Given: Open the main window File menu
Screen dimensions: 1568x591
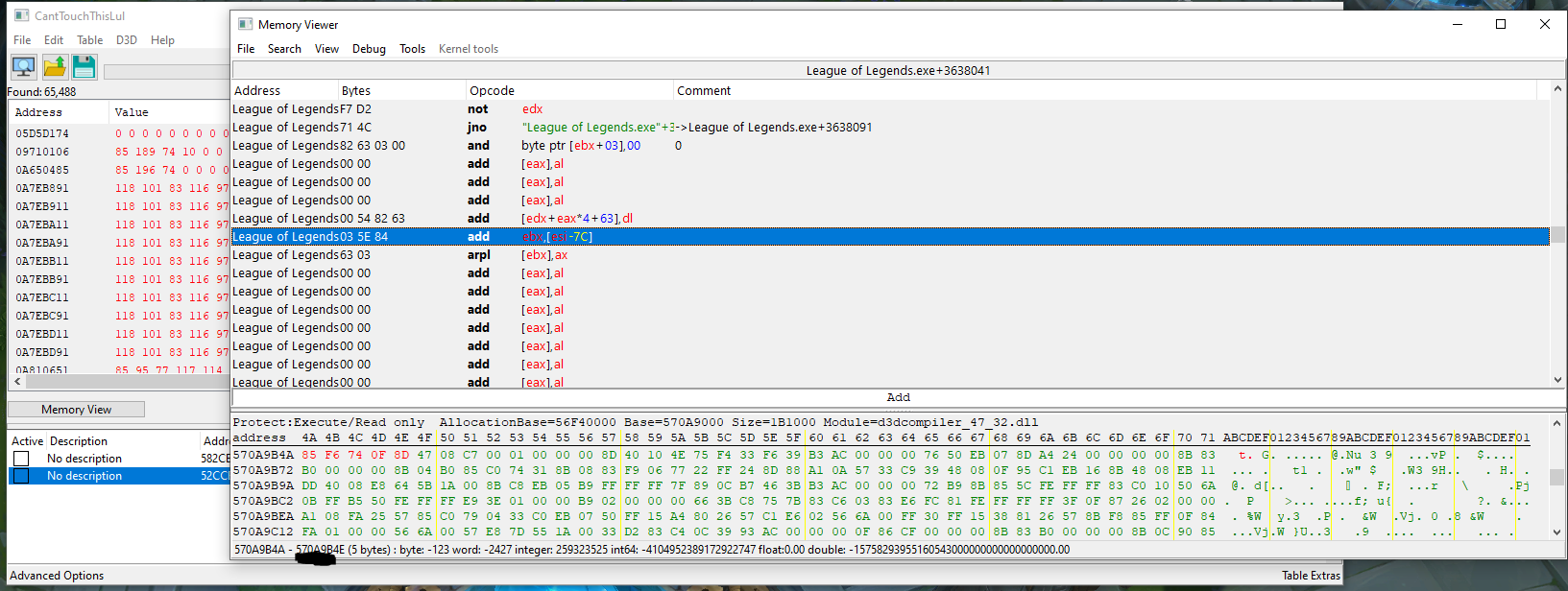Looking at the screenshot, I should [22, 40].
